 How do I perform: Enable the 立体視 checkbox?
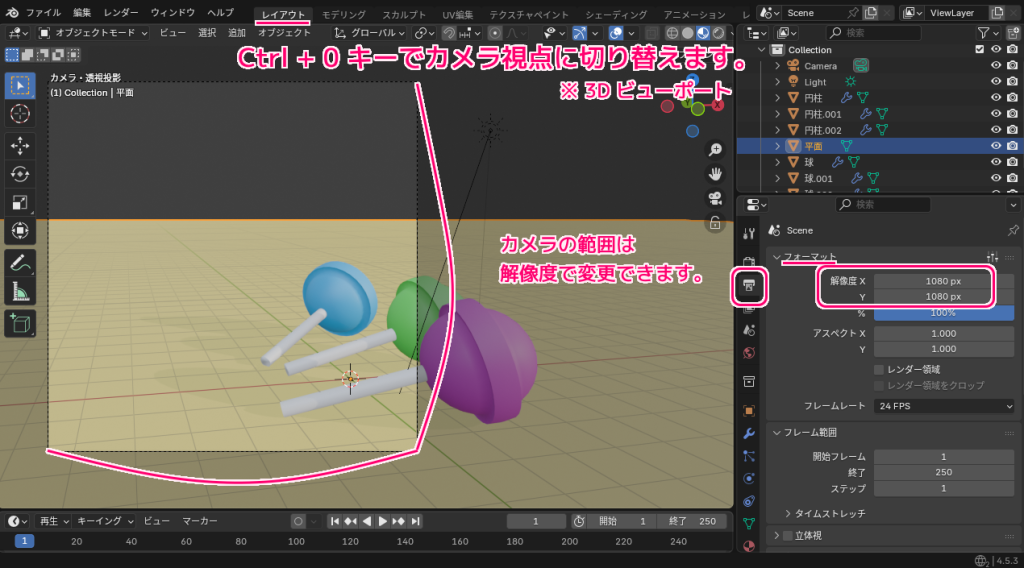[788, 536]
